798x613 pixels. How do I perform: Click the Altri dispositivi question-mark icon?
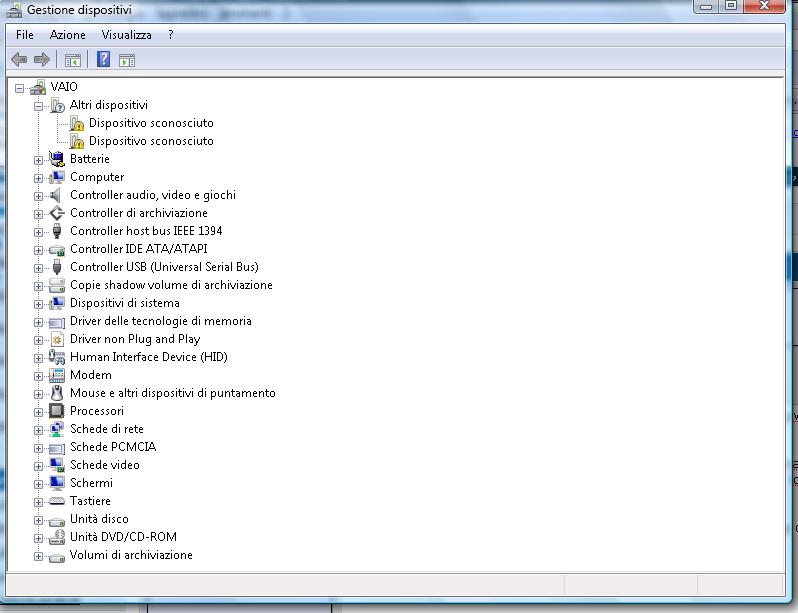pyautogui.click(x=58, y=105)
